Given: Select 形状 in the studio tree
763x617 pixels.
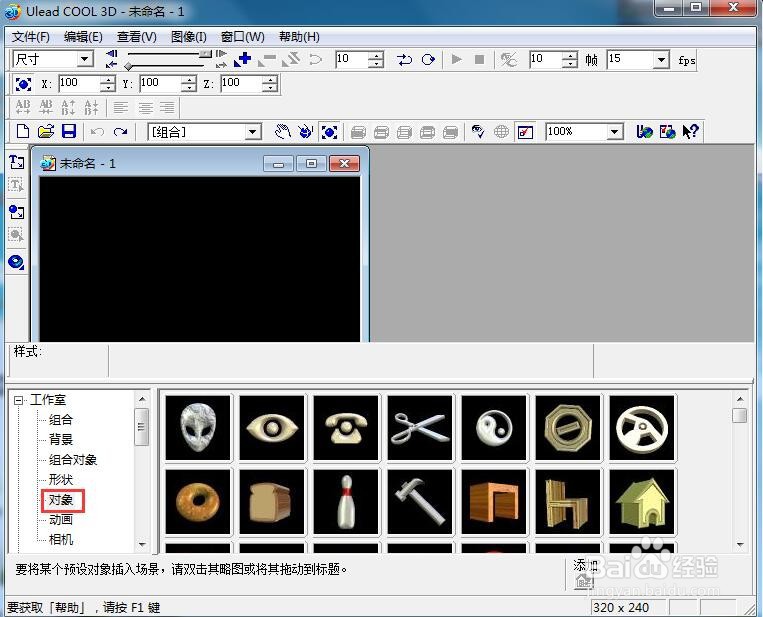Looking at the screenshot, I should 61,480.
